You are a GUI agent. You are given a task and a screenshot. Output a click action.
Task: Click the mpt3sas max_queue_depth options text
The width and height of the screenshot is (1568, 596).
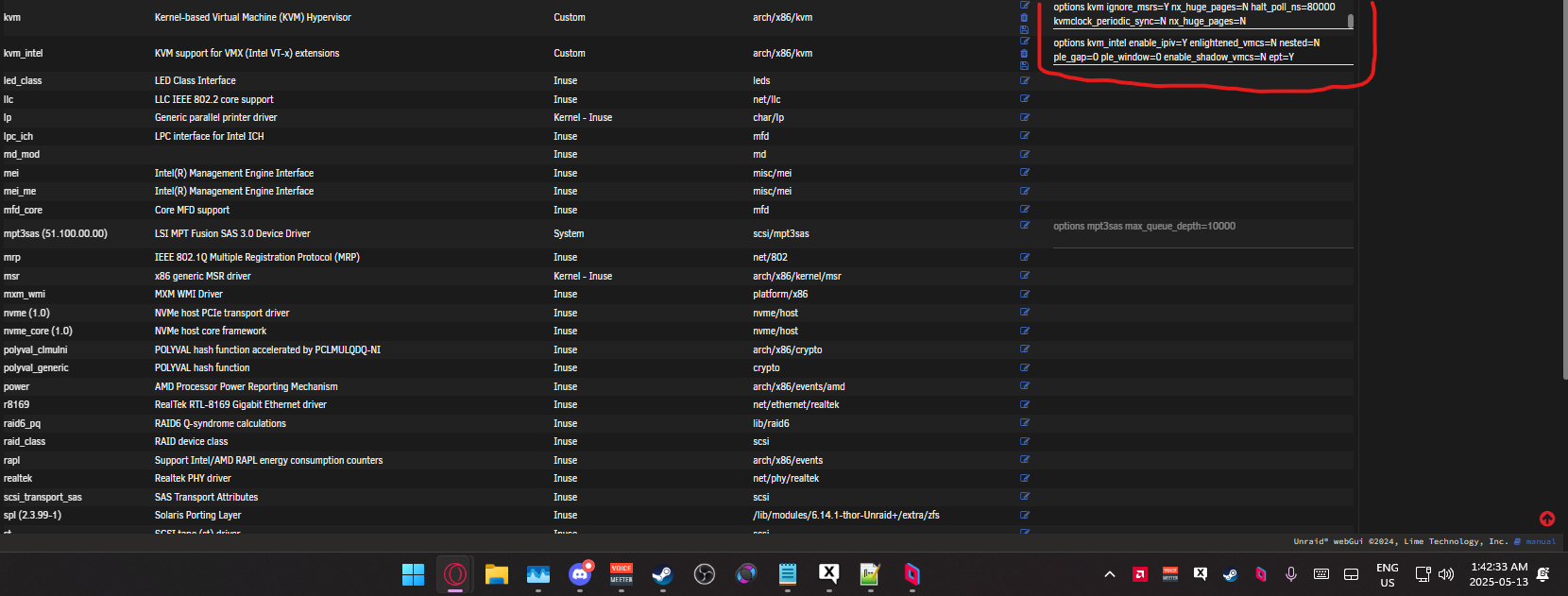[x=1144, y=227]
